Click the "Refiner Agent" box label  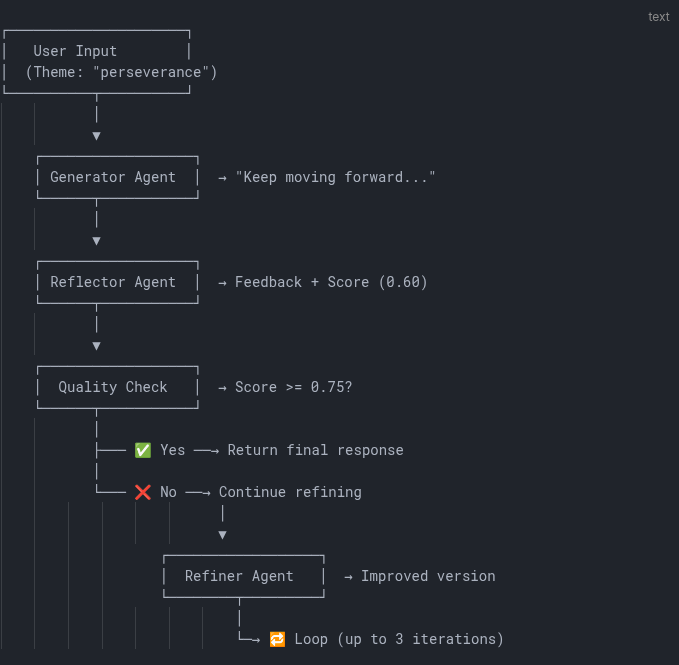click(239, 576)
